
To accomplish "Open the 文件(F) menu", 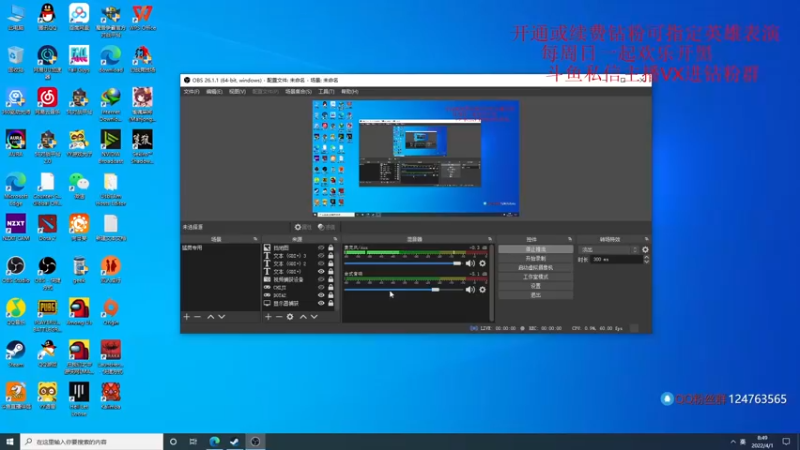I will click(191, 92).
